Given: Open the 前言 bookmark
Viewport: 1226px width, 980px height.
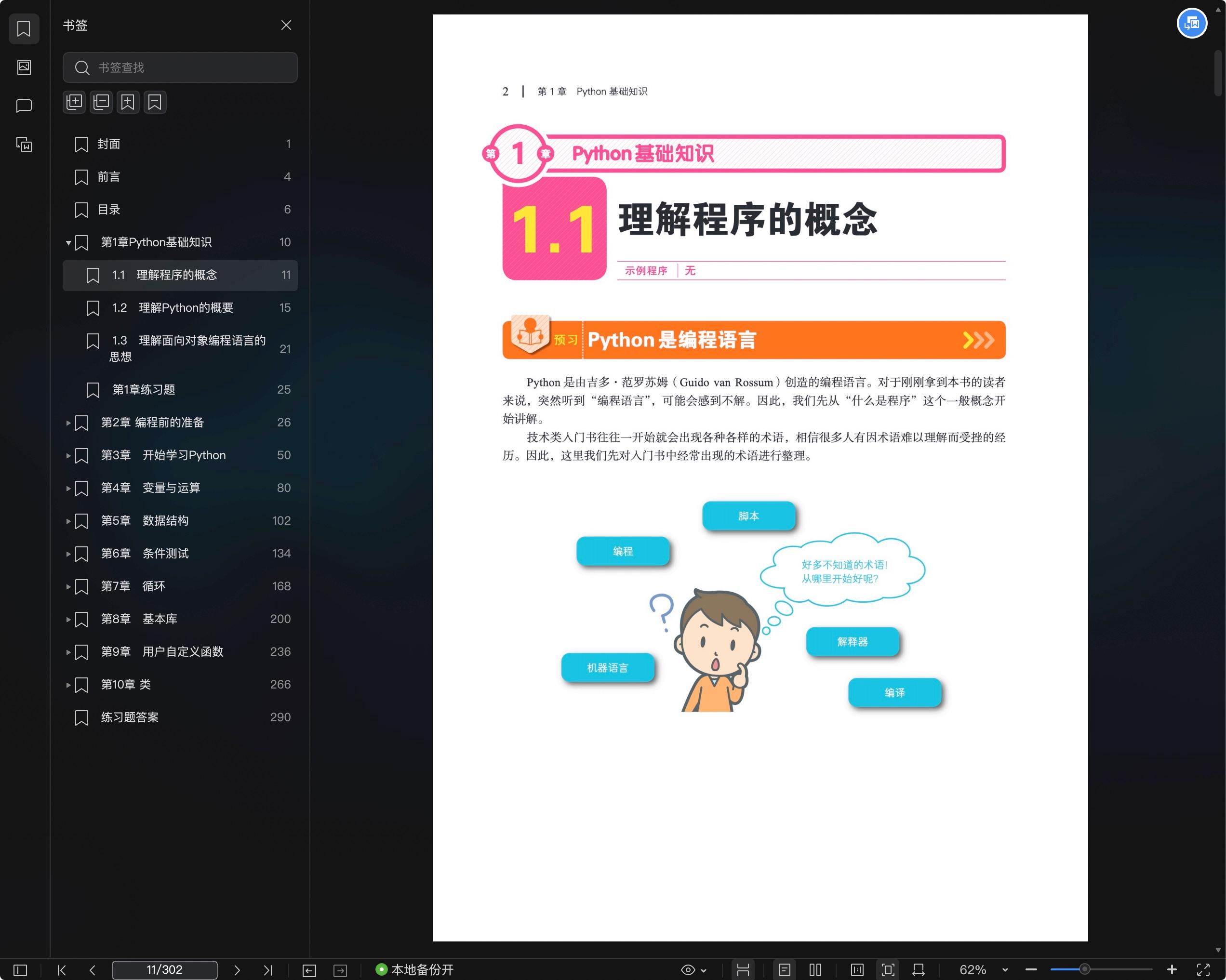Looking at the screenshot, I should 180,177.
